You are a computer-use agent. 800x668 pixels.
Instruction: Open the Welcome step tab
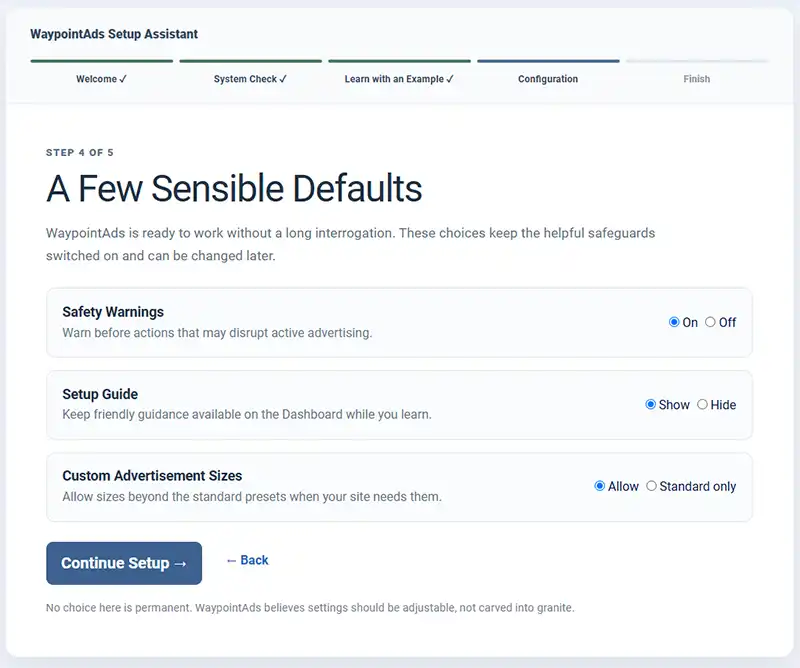click(x=102, y=71)
